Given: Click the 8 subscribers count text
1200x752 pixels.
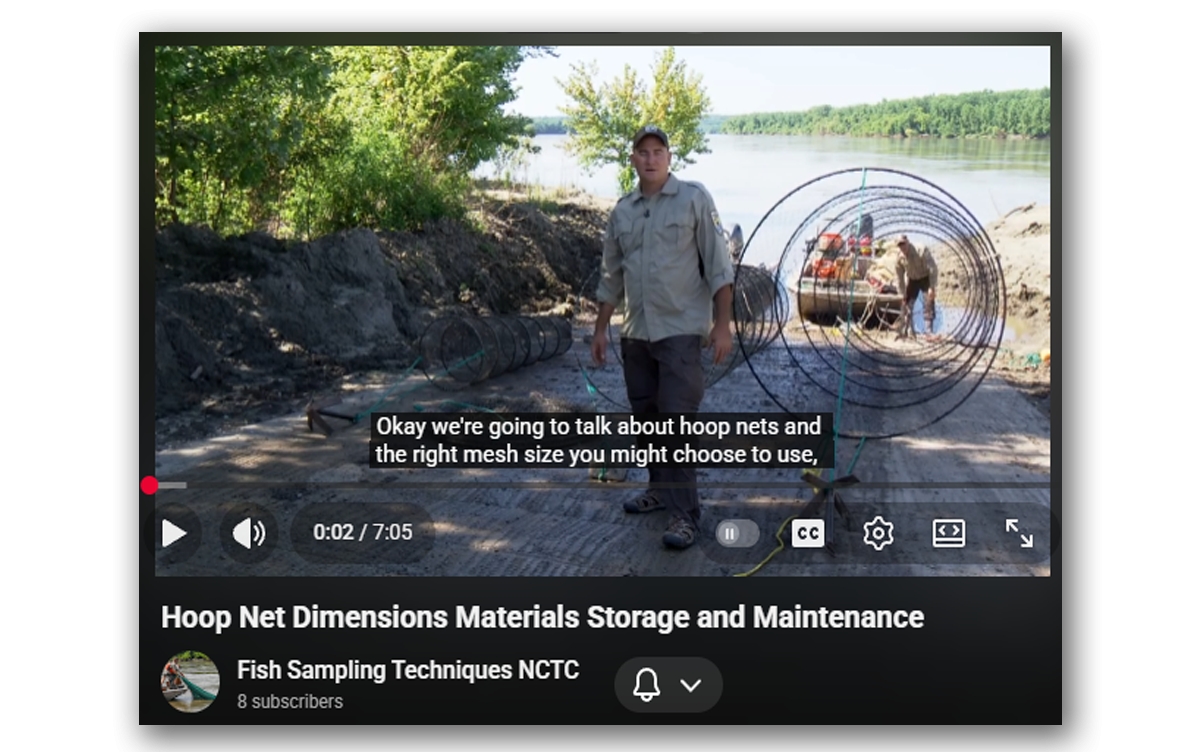Looking at the screenshot, I should pyautogui.click(x=290, y=701).
